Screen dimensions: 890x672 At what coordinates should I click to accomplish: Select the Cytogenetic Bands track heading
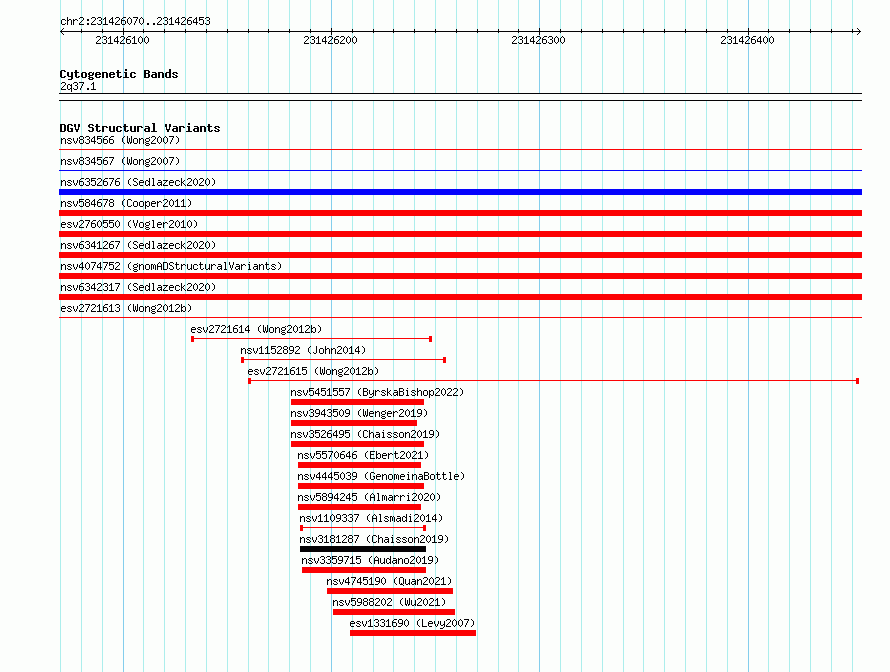(119, 74)
